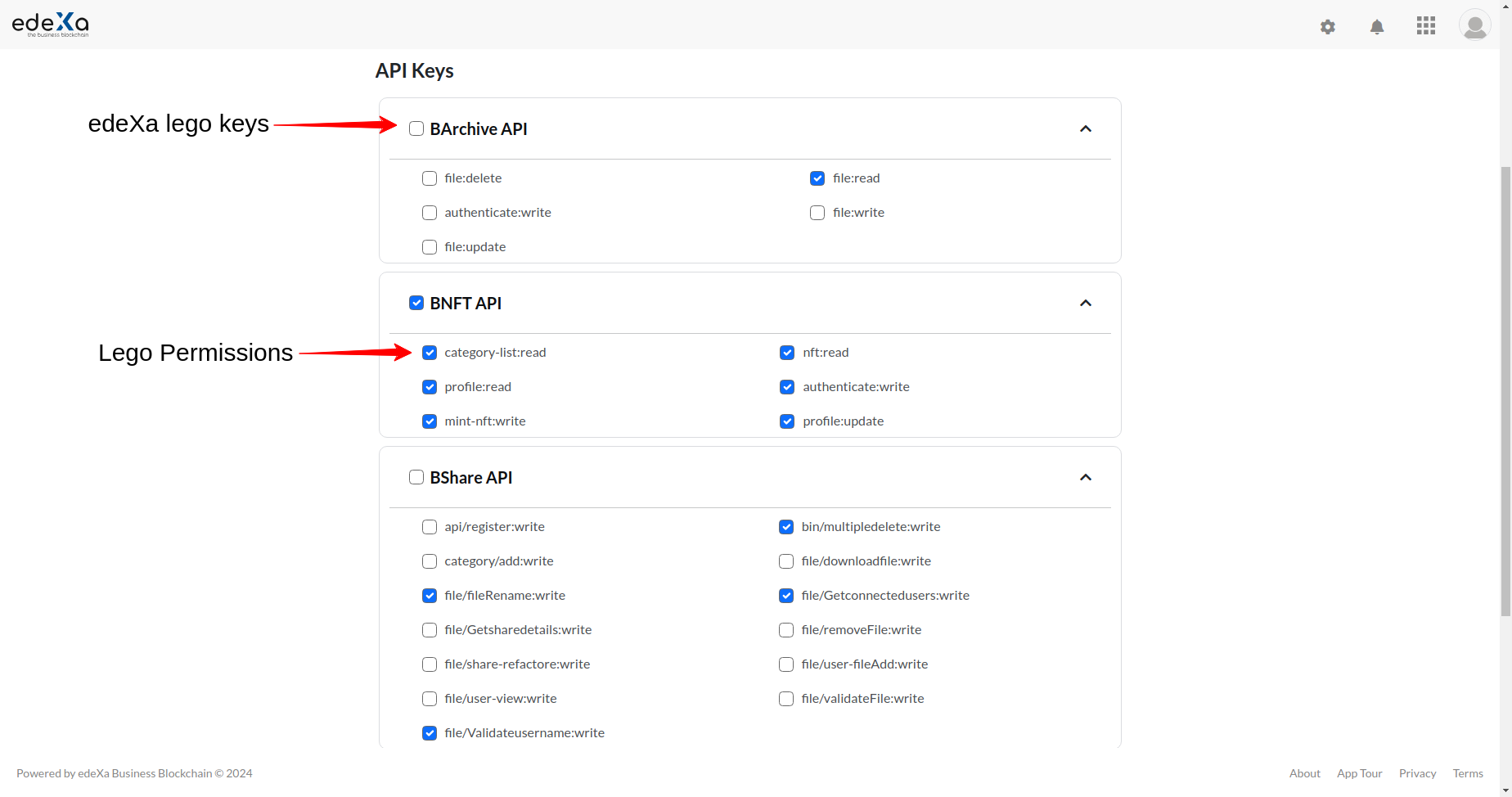Enable api/register:write permission
This screenshot has height=797, width=1512.
(x=430, y=527)
